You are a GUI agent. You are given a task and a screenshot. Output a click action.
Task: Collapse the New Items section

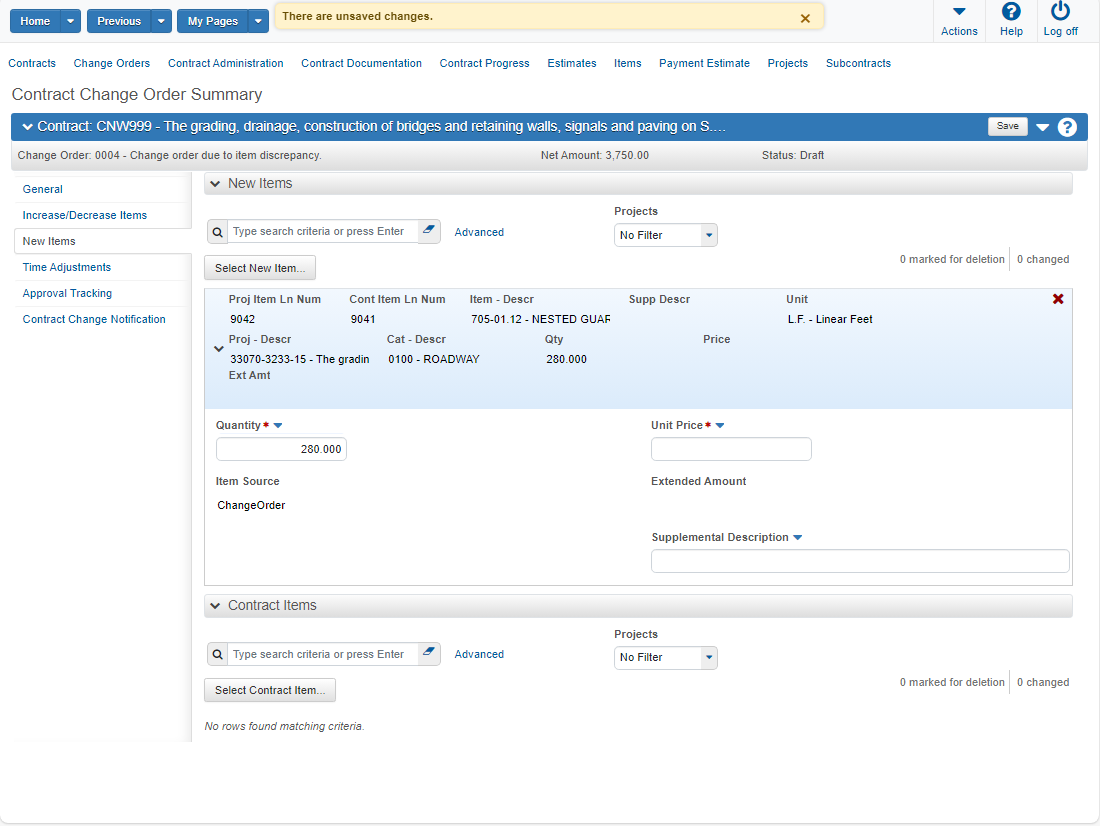(x=215, y=184)
